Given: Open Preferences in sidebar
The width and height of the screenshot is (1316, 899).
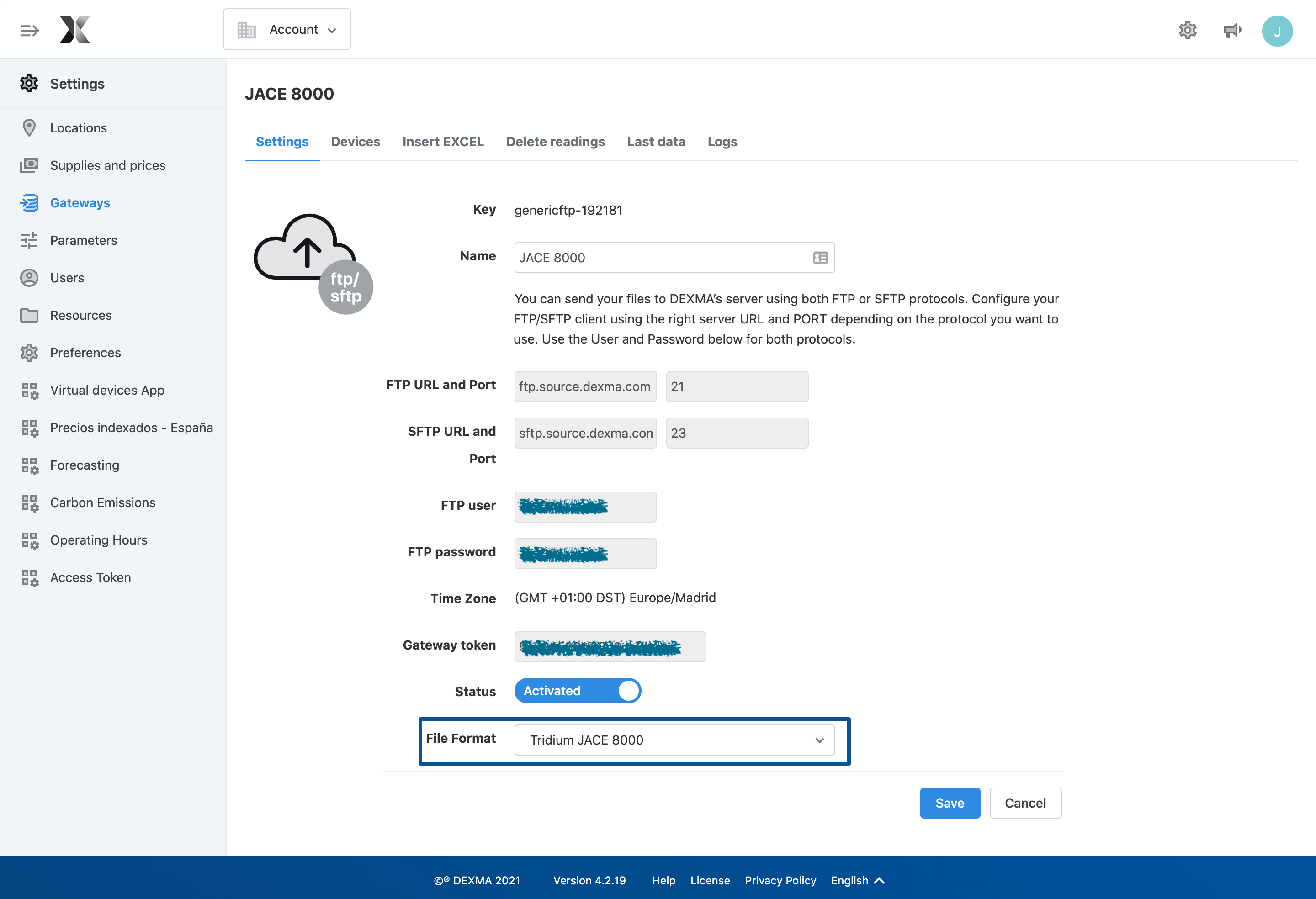Looking at the screenshot, I should coord(85,353).
